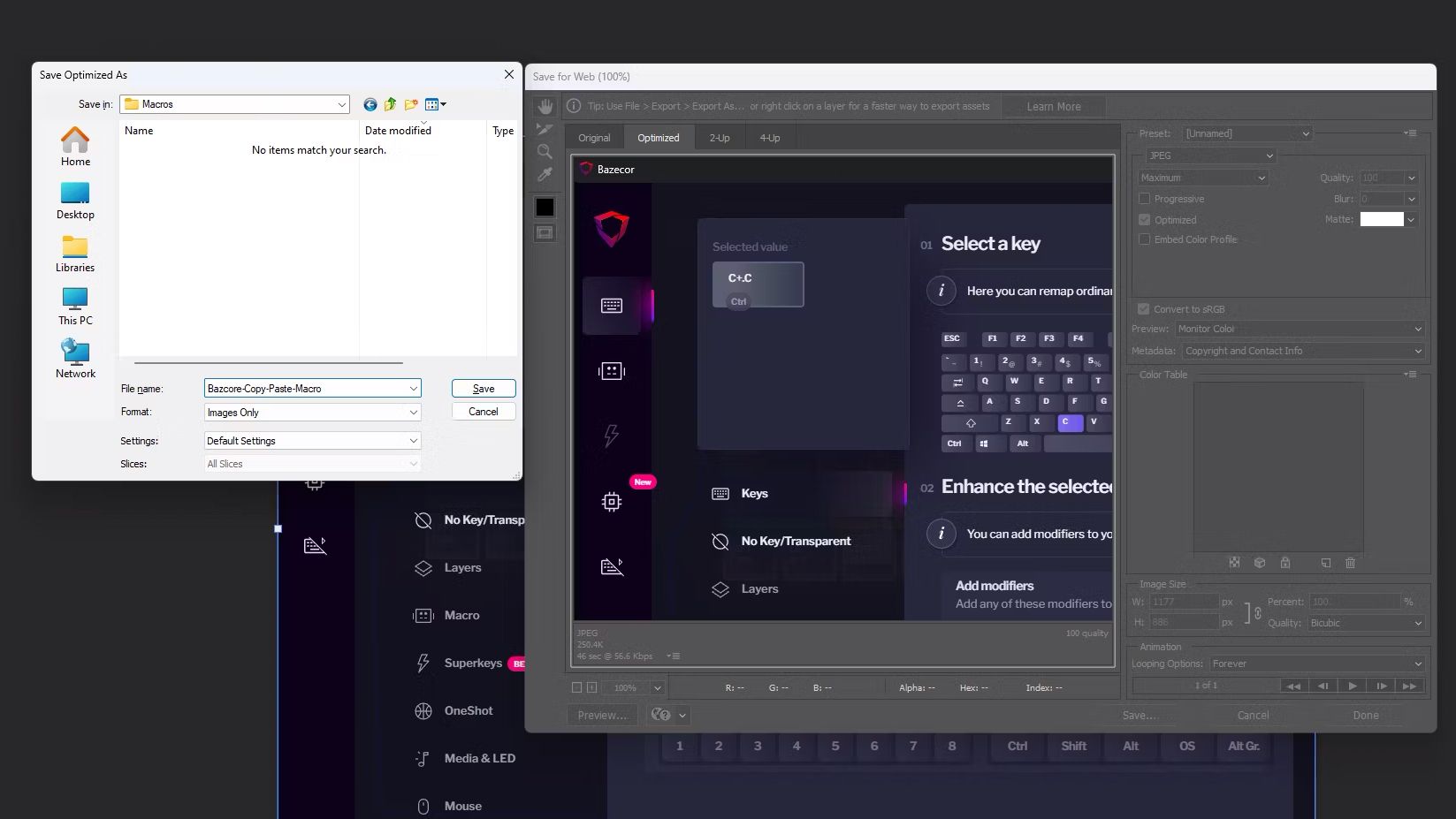Switch to the 2-Up preview tab

tap(719, 137)
